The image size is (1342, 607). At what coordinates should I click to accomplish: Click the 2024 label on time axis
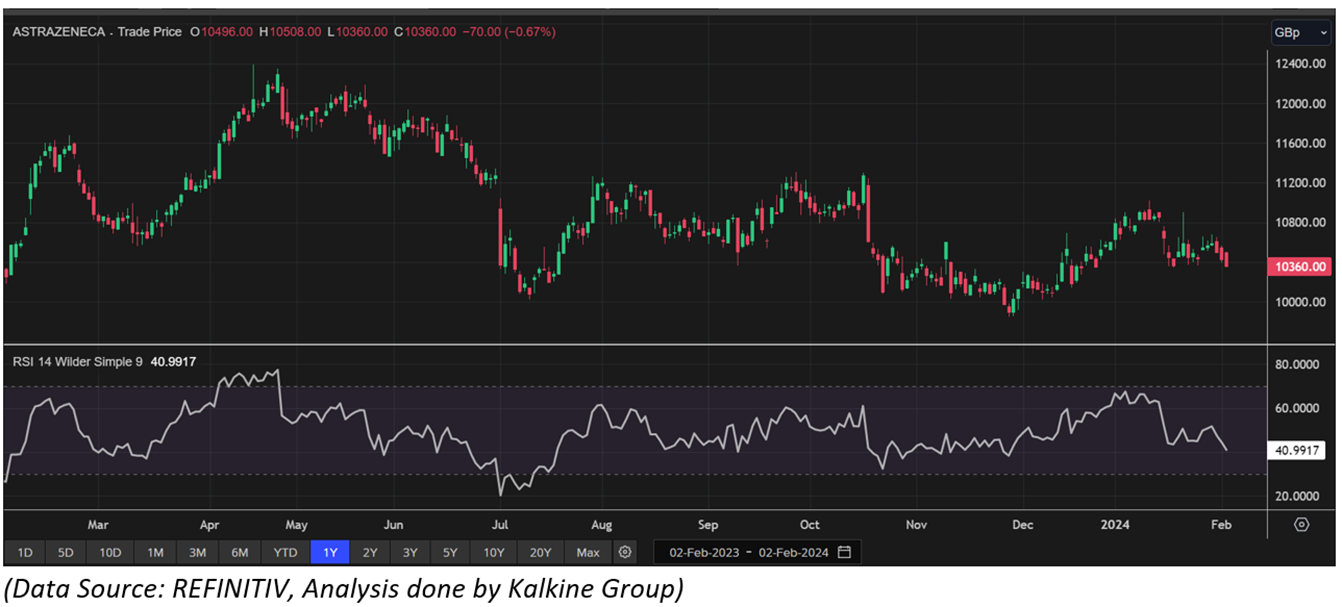(x=1113, y=524)
